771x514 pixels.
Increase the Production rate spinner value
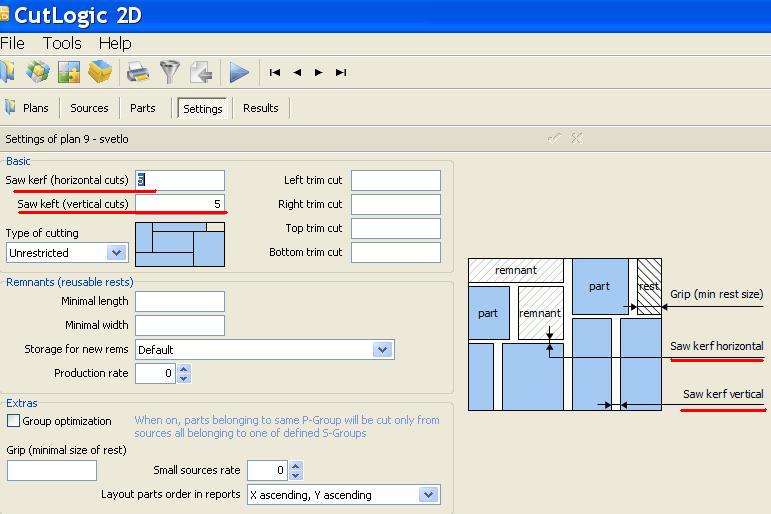tap(183, 368)
